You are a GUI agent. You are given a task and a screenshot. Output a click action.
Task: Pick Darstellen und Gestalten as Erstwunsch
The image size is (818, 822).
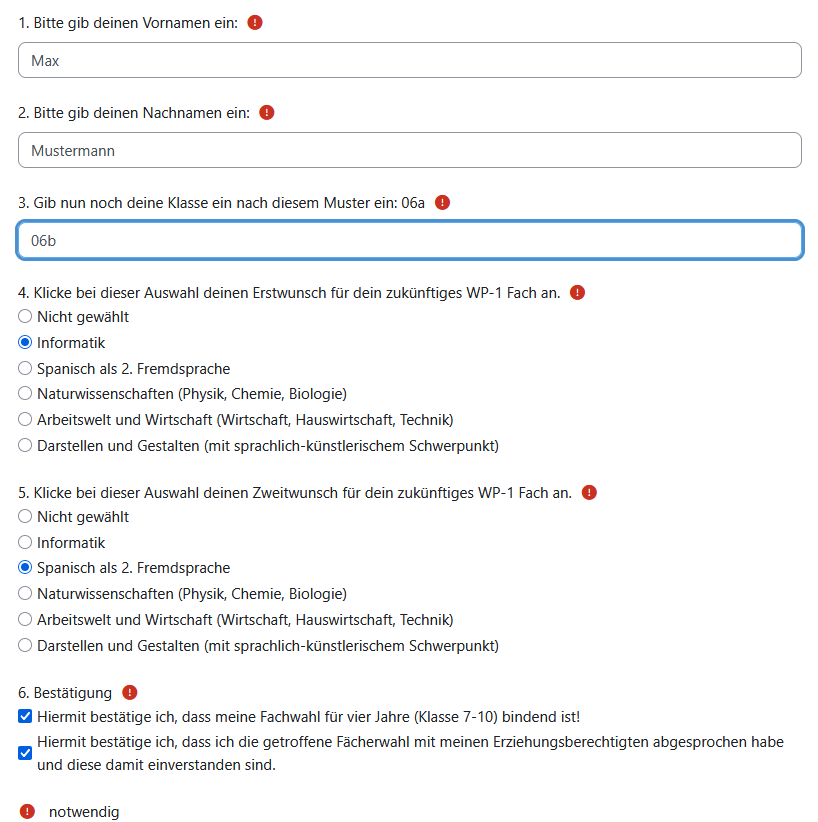click(24, 446)
